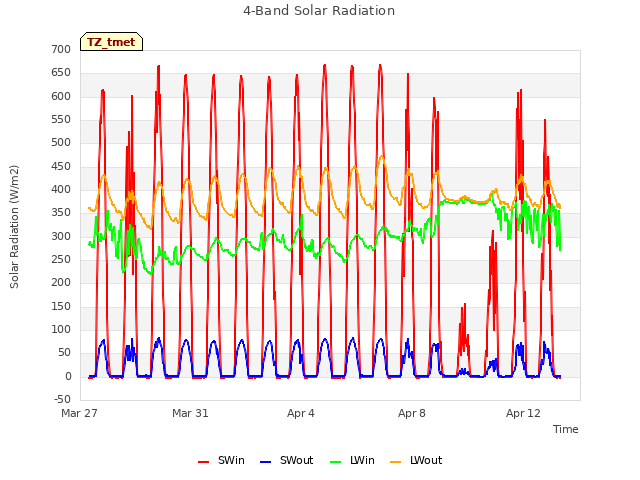Viewport: 640px width, 480px height.
Task: Click the 650 y-axis tick label
Action: 61,73
